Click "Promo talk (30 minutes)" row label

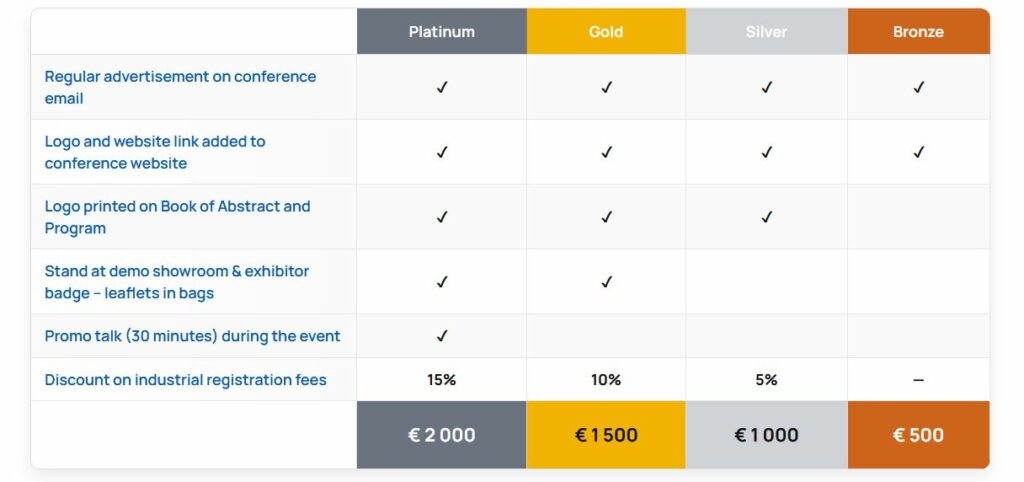pyautogui.click(x=192, y=336)
